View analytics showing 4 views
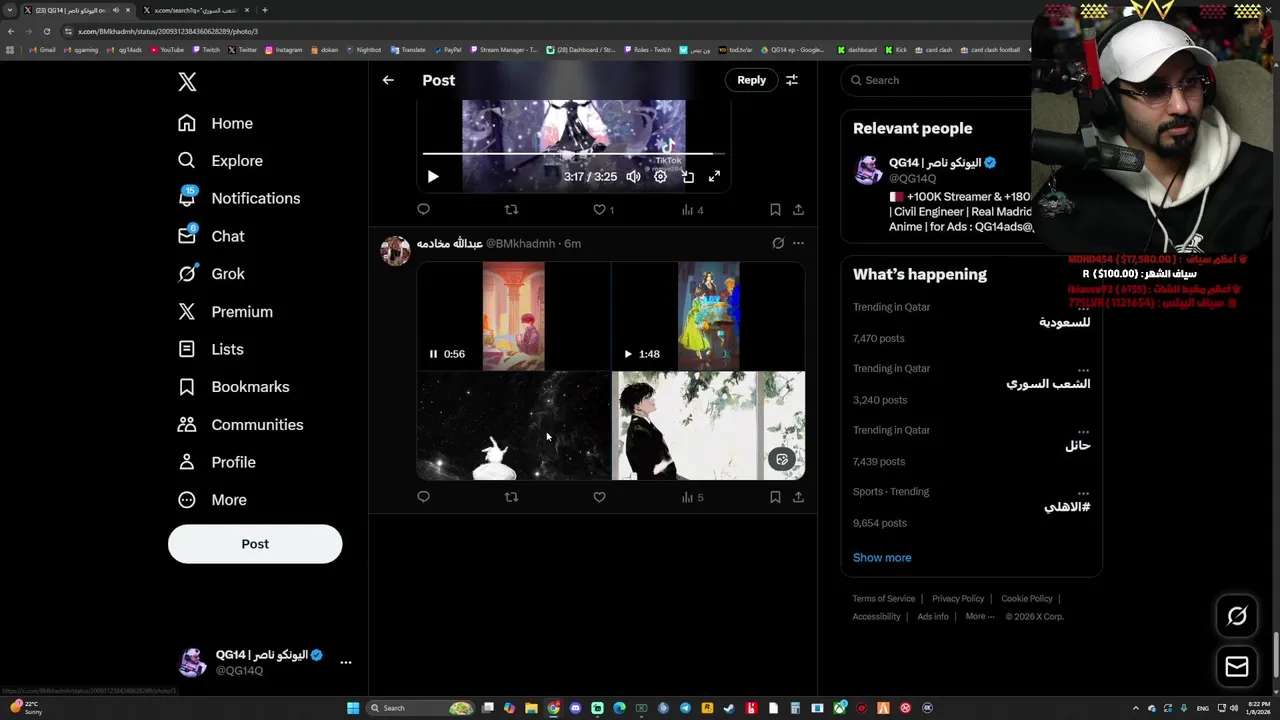1280x720 pixels. 692,209
